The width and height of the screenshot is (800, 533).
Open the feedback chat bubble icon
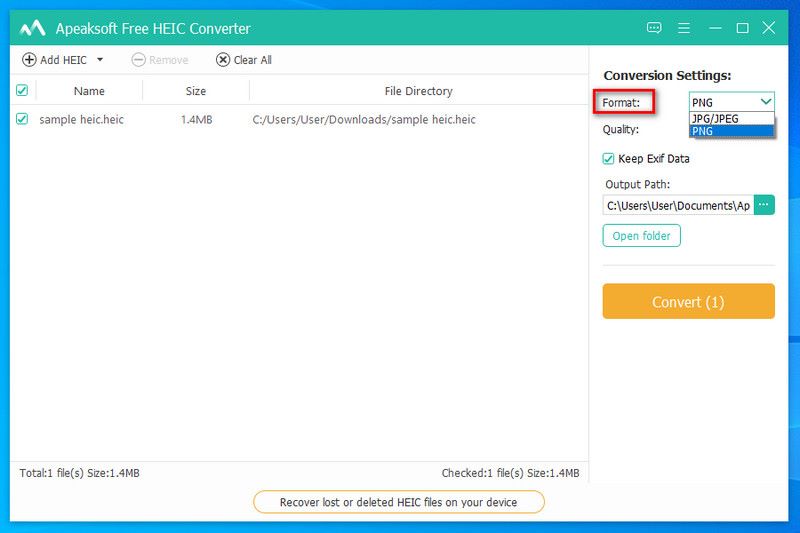(x=654, y=28)
